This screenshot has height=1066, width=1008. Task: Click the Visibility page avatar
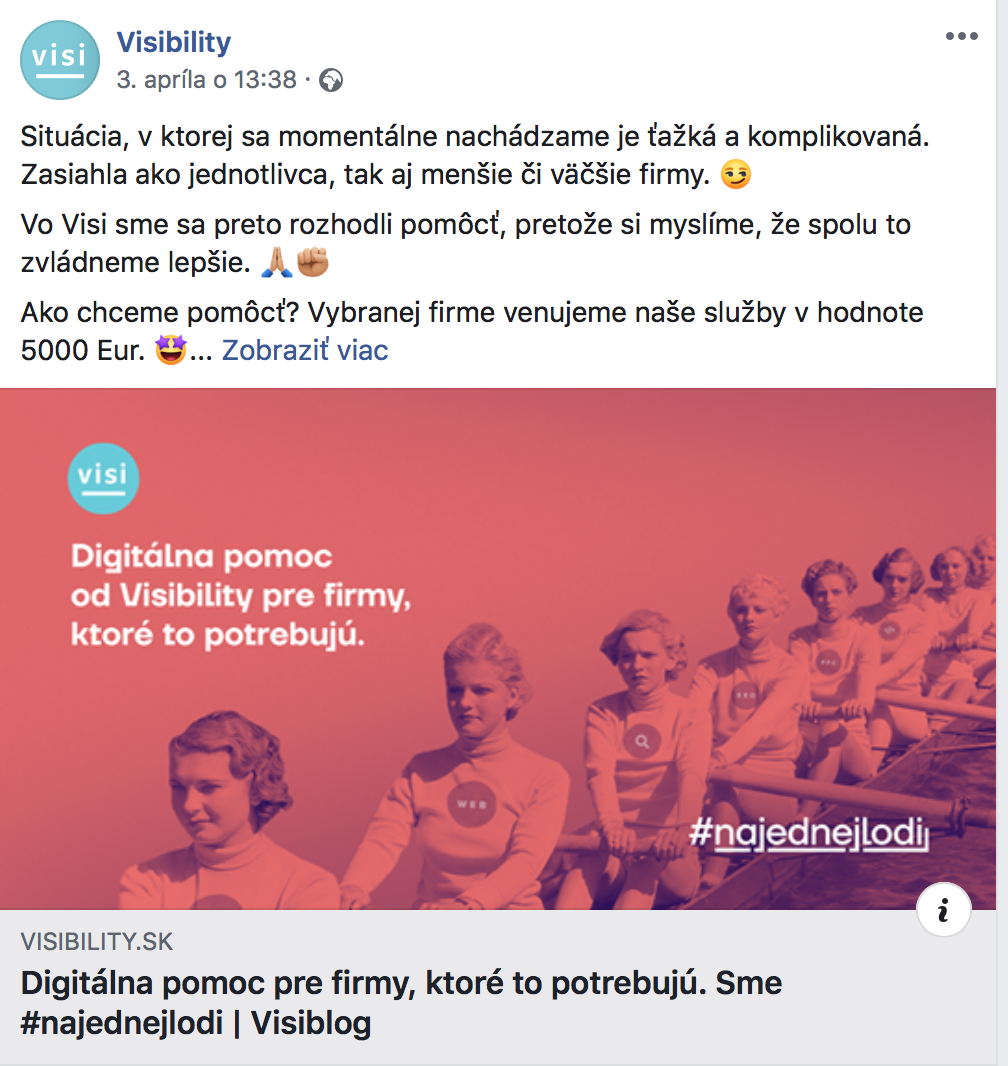coord(60,60)
